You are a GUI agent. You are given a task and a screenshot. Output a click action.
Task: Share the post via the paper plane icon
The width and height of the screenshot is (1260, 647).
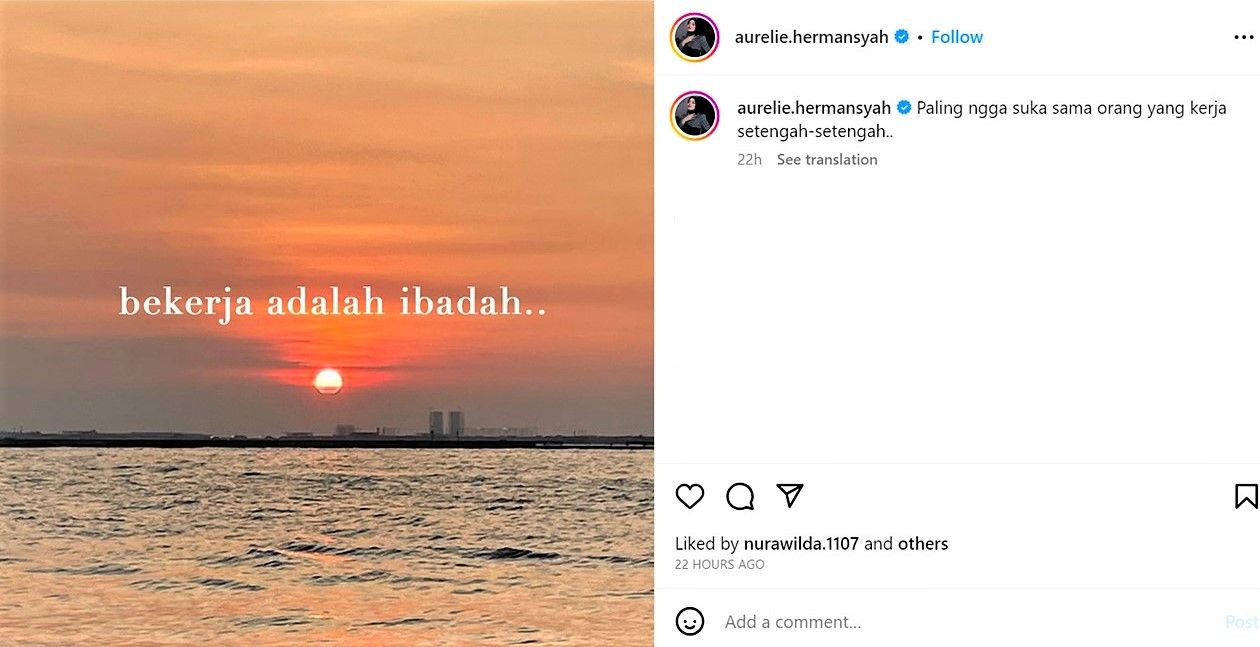click(x=789, y=495)
